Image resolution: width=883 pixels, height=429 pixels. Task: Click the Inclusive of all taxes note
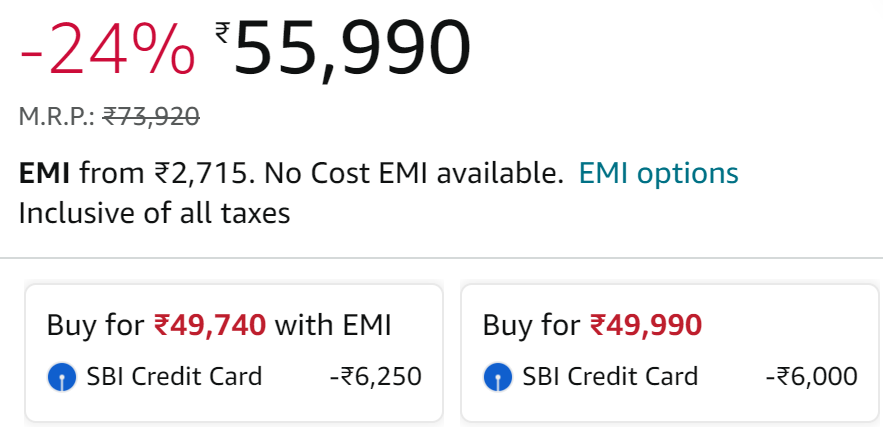(154, 213)
